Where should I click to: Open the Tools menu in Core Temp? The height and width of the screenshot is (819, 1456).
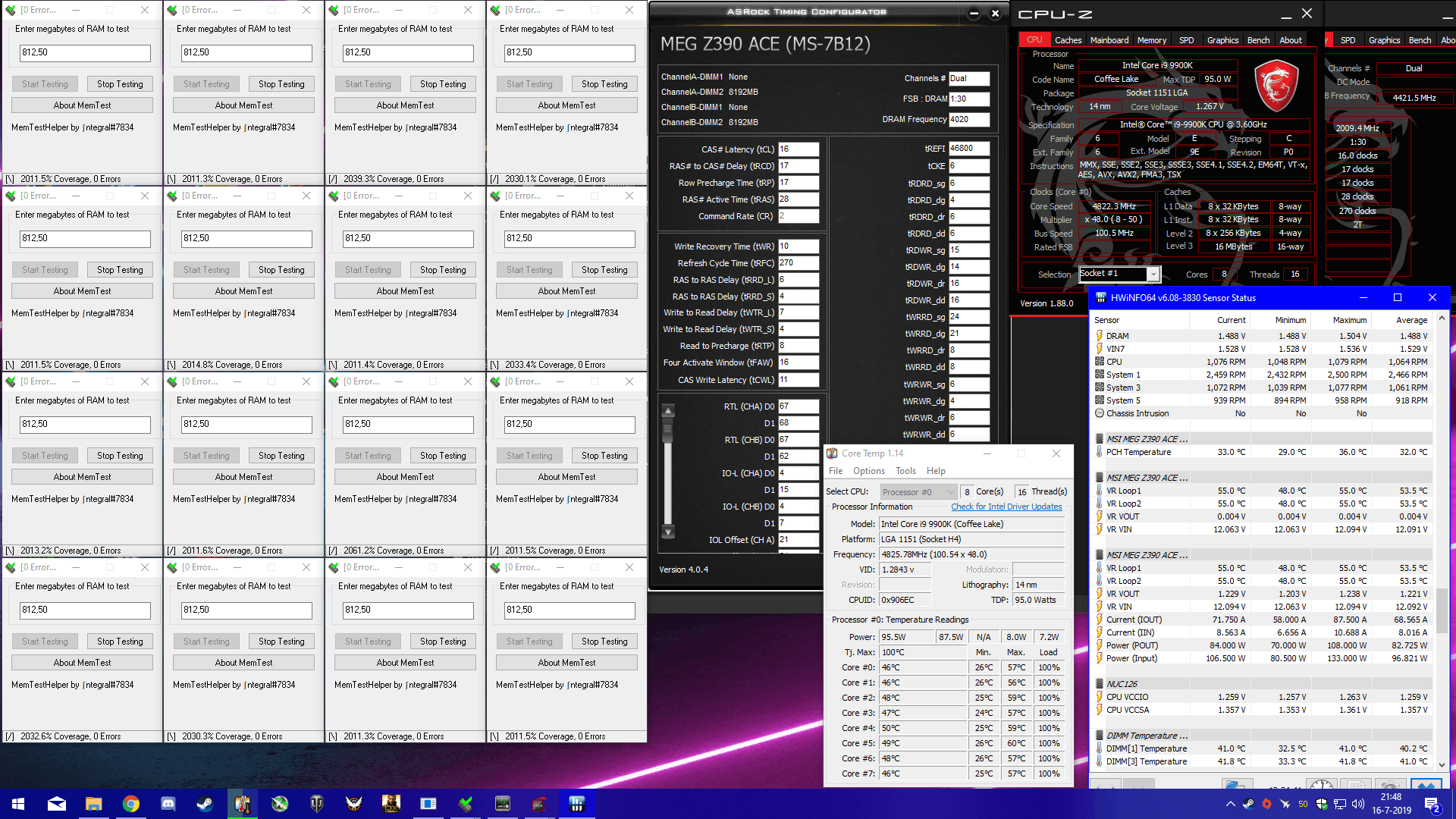coord(905,471)
